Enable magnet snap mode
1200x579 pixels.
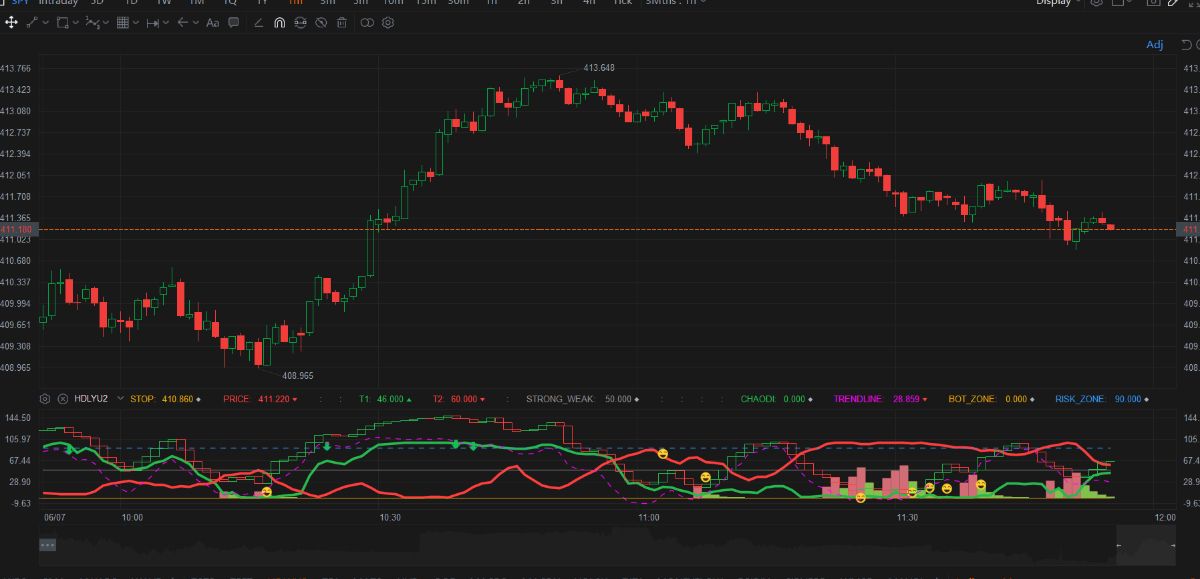point(279,22)
